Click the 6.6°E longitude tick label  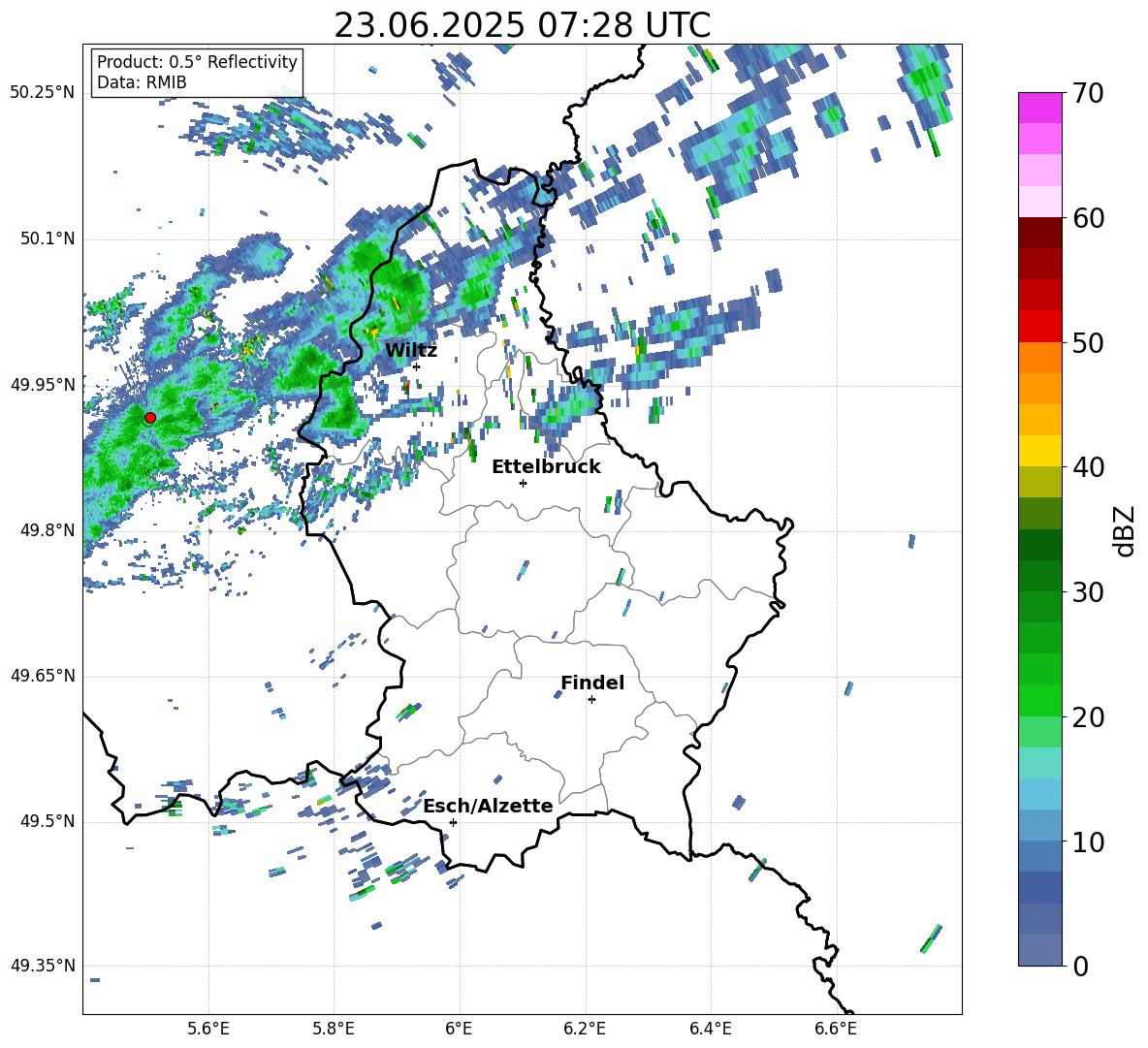click(x=836, y=1029)
